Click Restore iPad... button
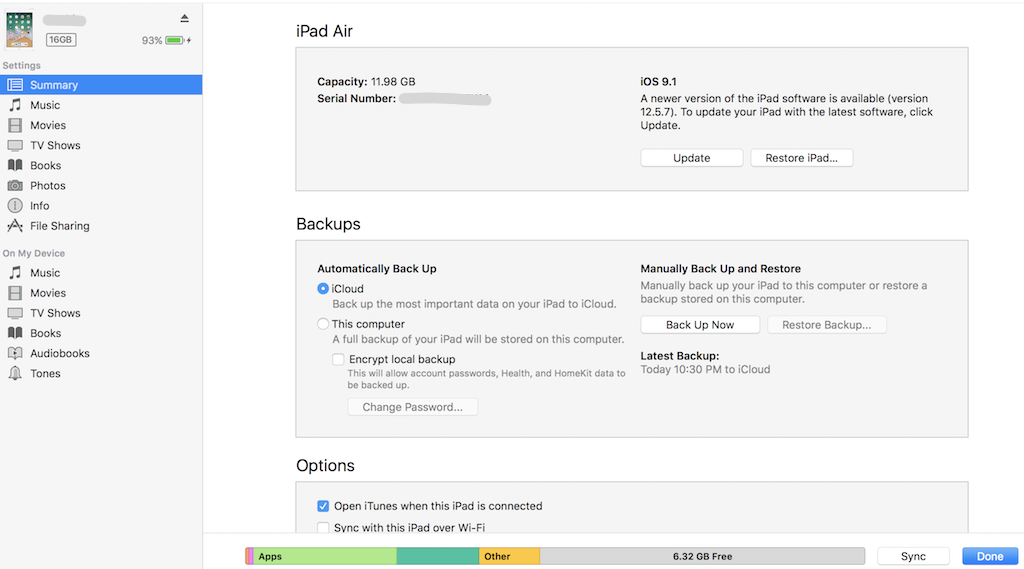The width and height of the screenshot is (1024, 569). point(801,158)
